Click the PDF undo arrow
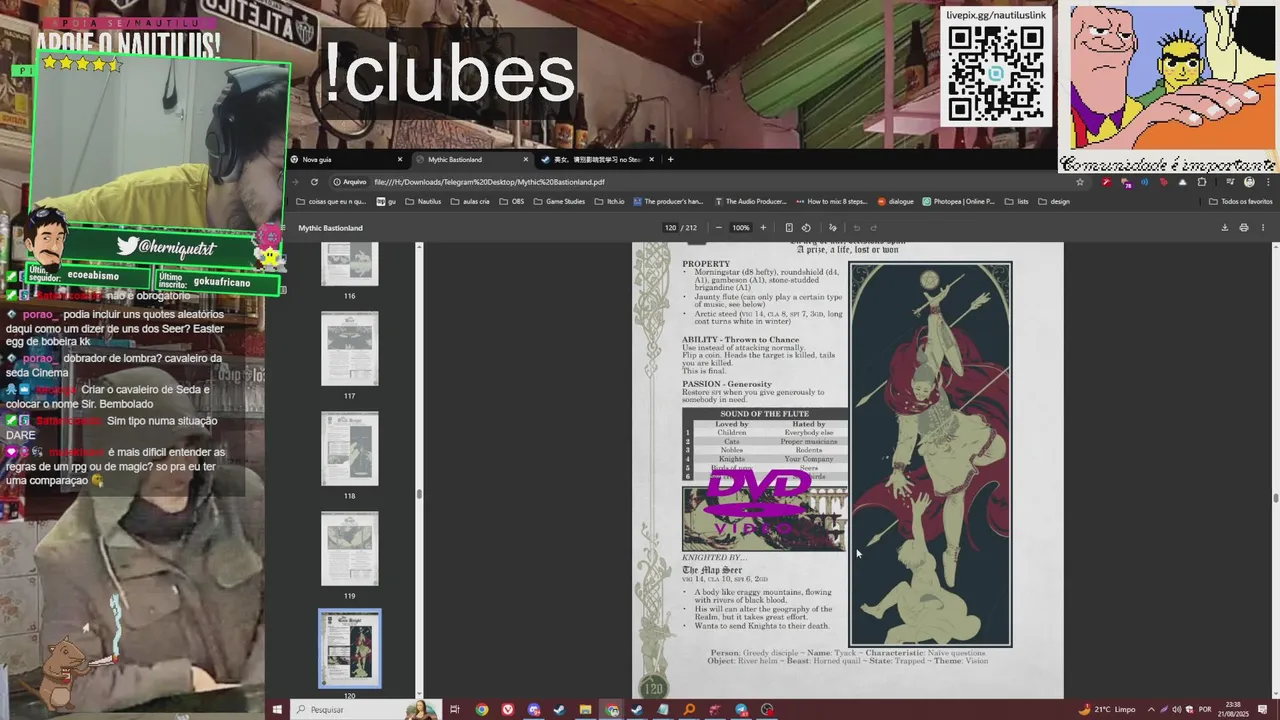 [x=856, y=228]
